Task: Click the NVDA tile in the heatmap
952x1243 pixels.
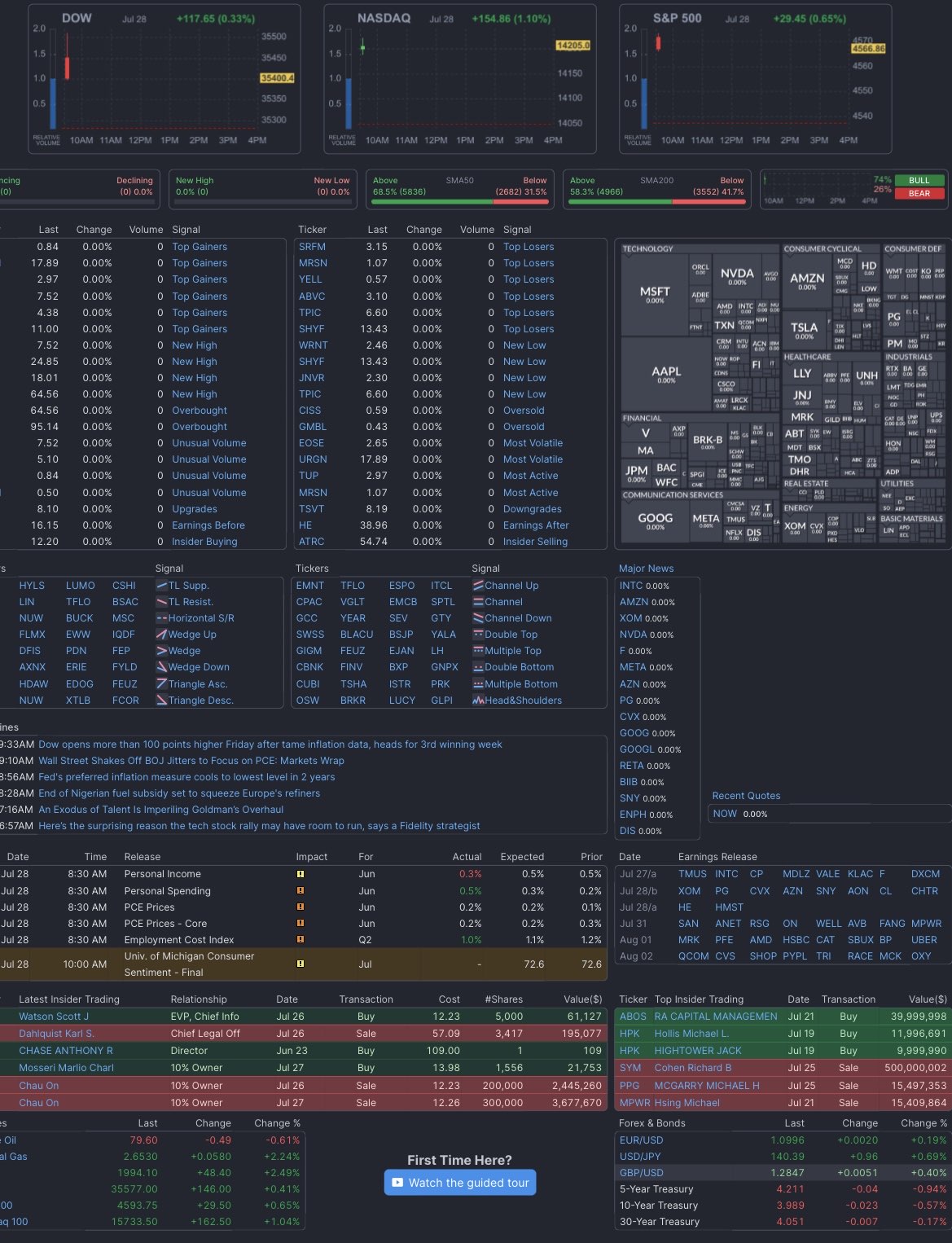Action: (737, 275)
